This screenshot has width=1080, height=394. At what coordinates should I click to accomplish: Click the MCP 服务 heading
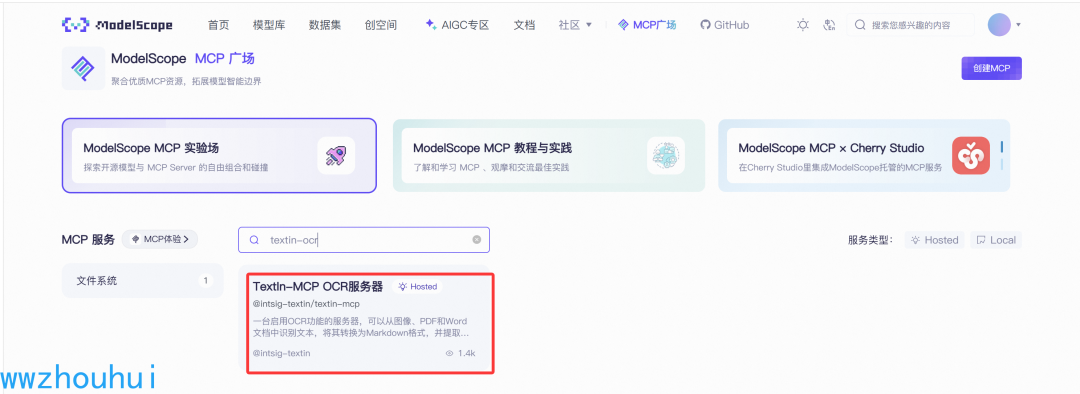[x=88, y=239]
